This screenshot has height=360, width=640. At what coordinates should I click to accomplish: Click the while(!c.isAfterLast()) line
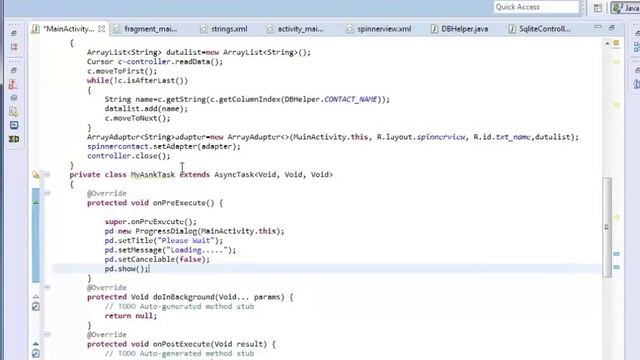click(137, 81)
